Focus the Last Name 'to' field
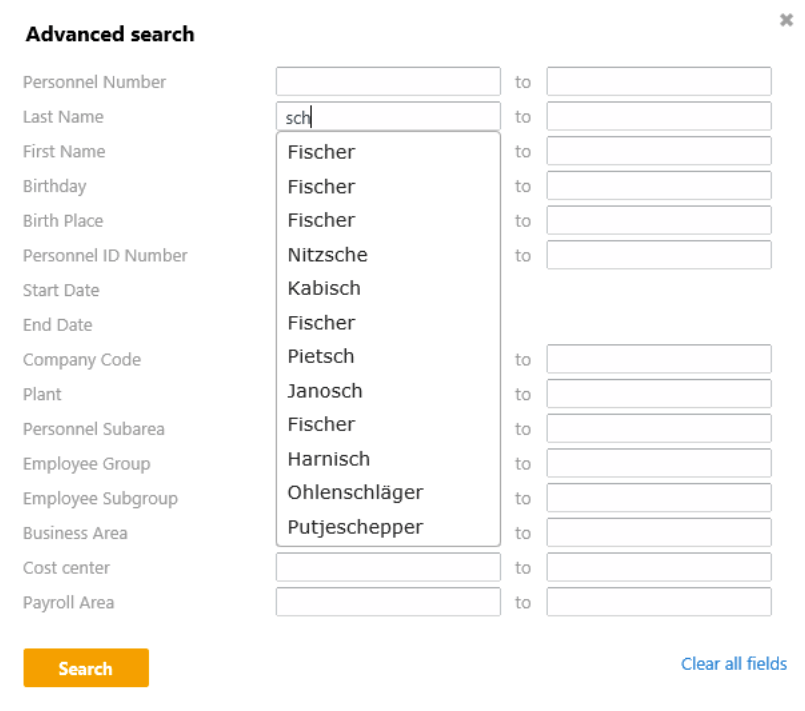Image resolution: width=805 pixels, height=711 pixels. tap(659, 117)
